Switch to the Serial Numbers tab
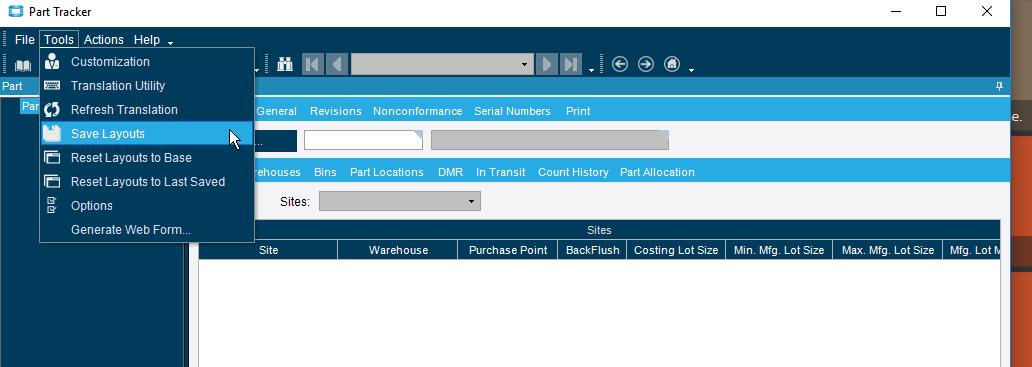 pos(512,111)
